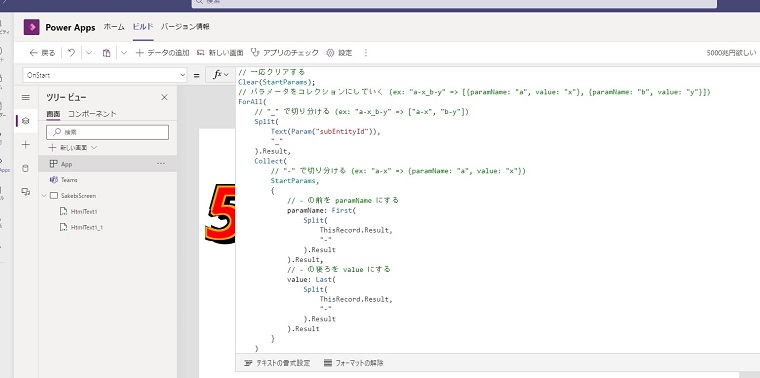
Task: Click the Insert plus icon in left rail
Action: 26,144
